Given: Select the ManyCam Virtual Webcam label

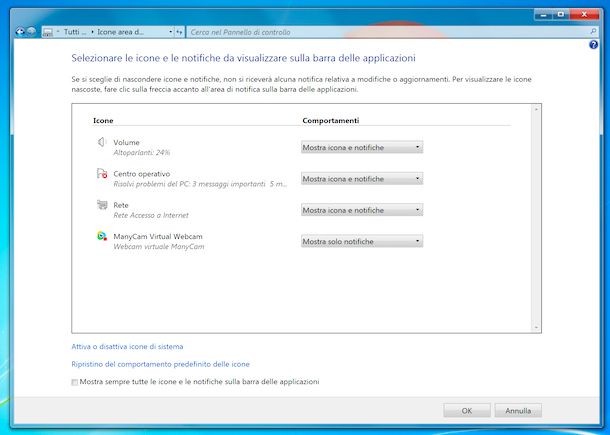Looking at the screenshot, I should pyautogui.click(x=158, y=236).
